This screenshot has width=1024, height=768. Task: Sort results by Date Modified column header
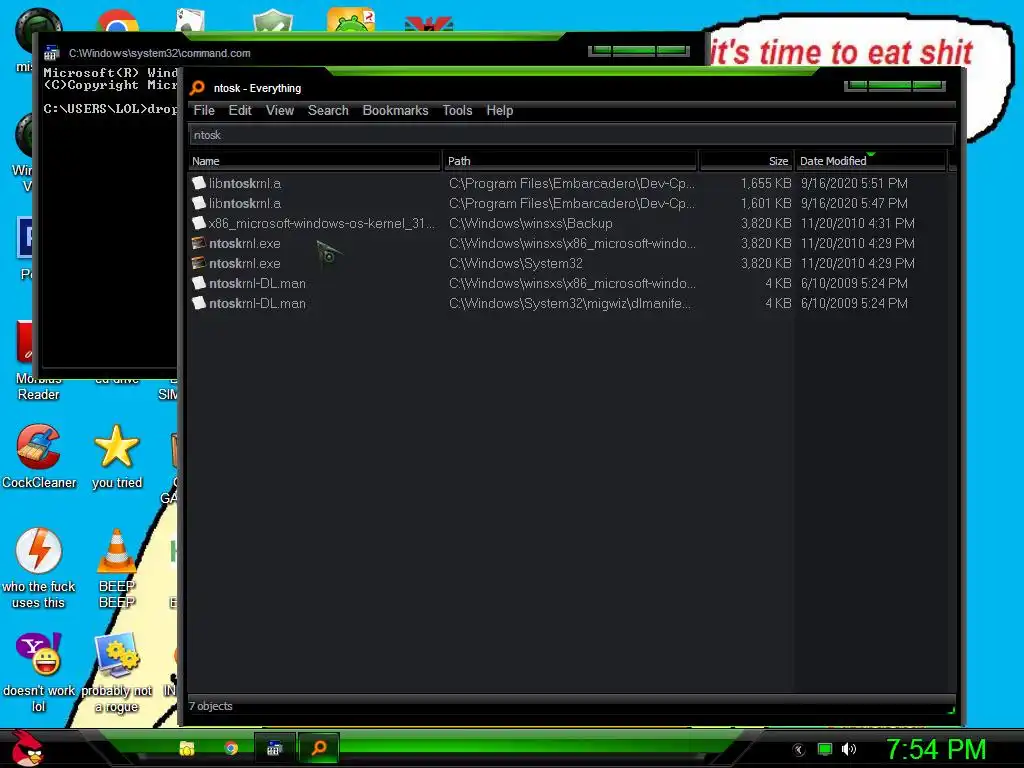[x=871, y=161]
